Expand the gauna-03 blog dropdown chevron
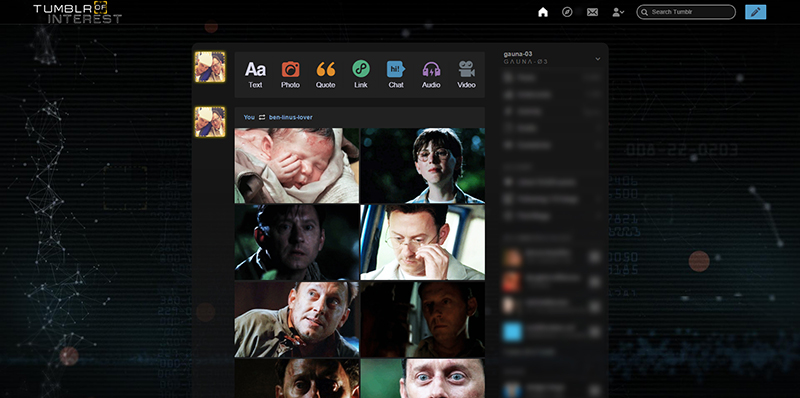 [598, 59]
